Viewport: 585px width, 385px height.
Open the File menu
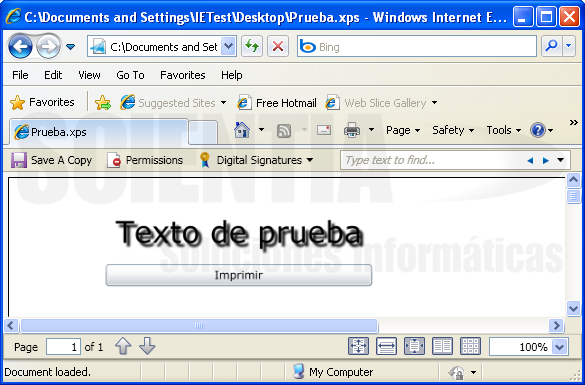(20, 75)
